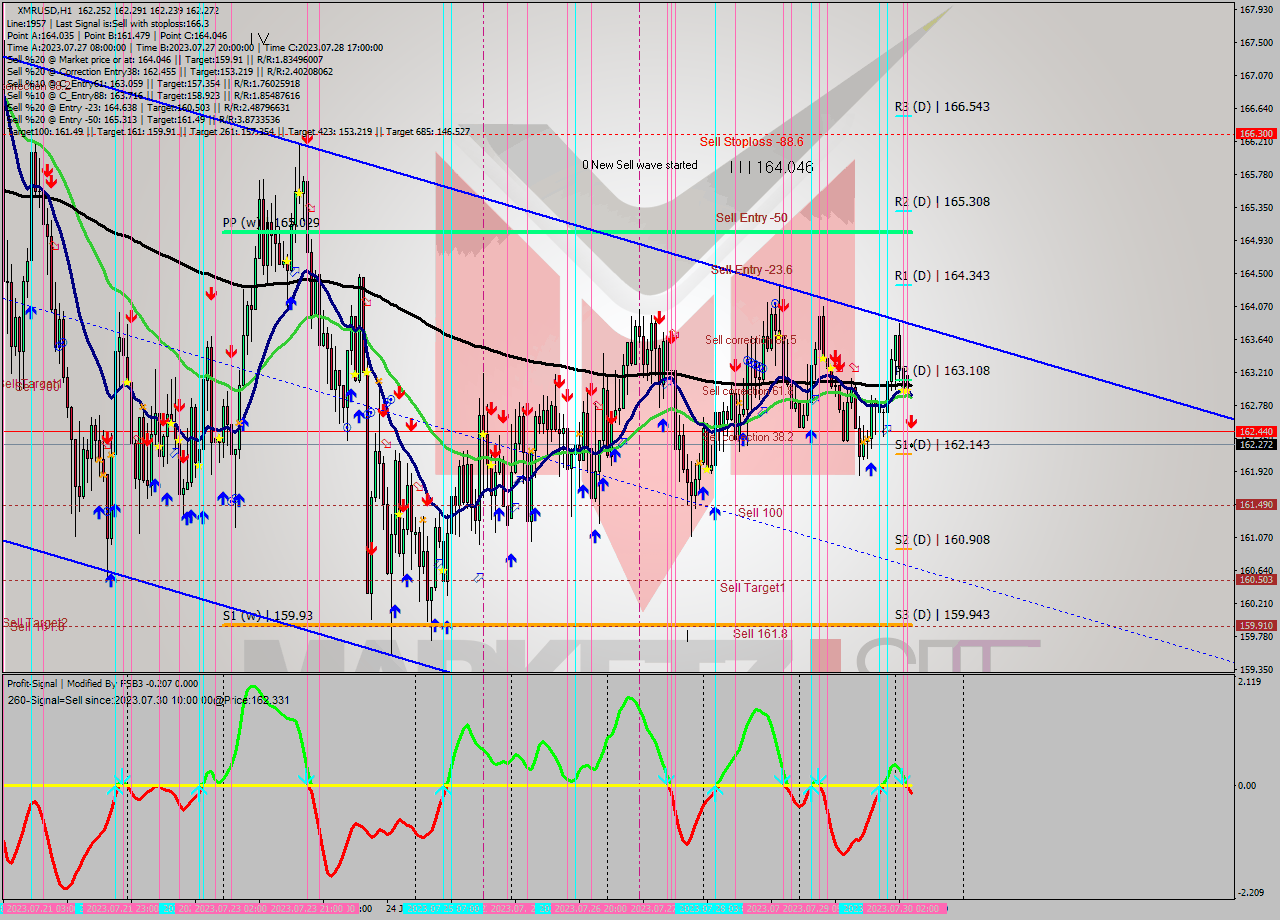The image size is (1280, 920).
Task: Select the current price tag 162.272
Action: click(1255, 444)
